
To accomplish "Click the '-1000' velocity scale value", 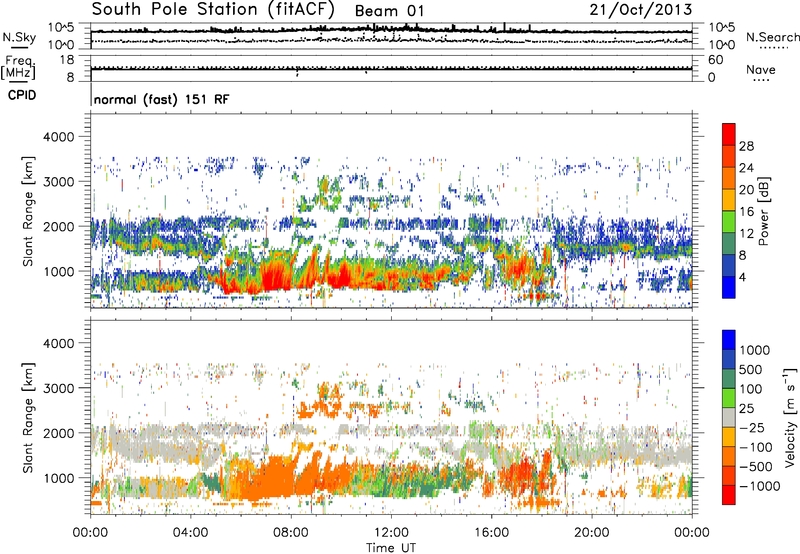I will [760, 486].
